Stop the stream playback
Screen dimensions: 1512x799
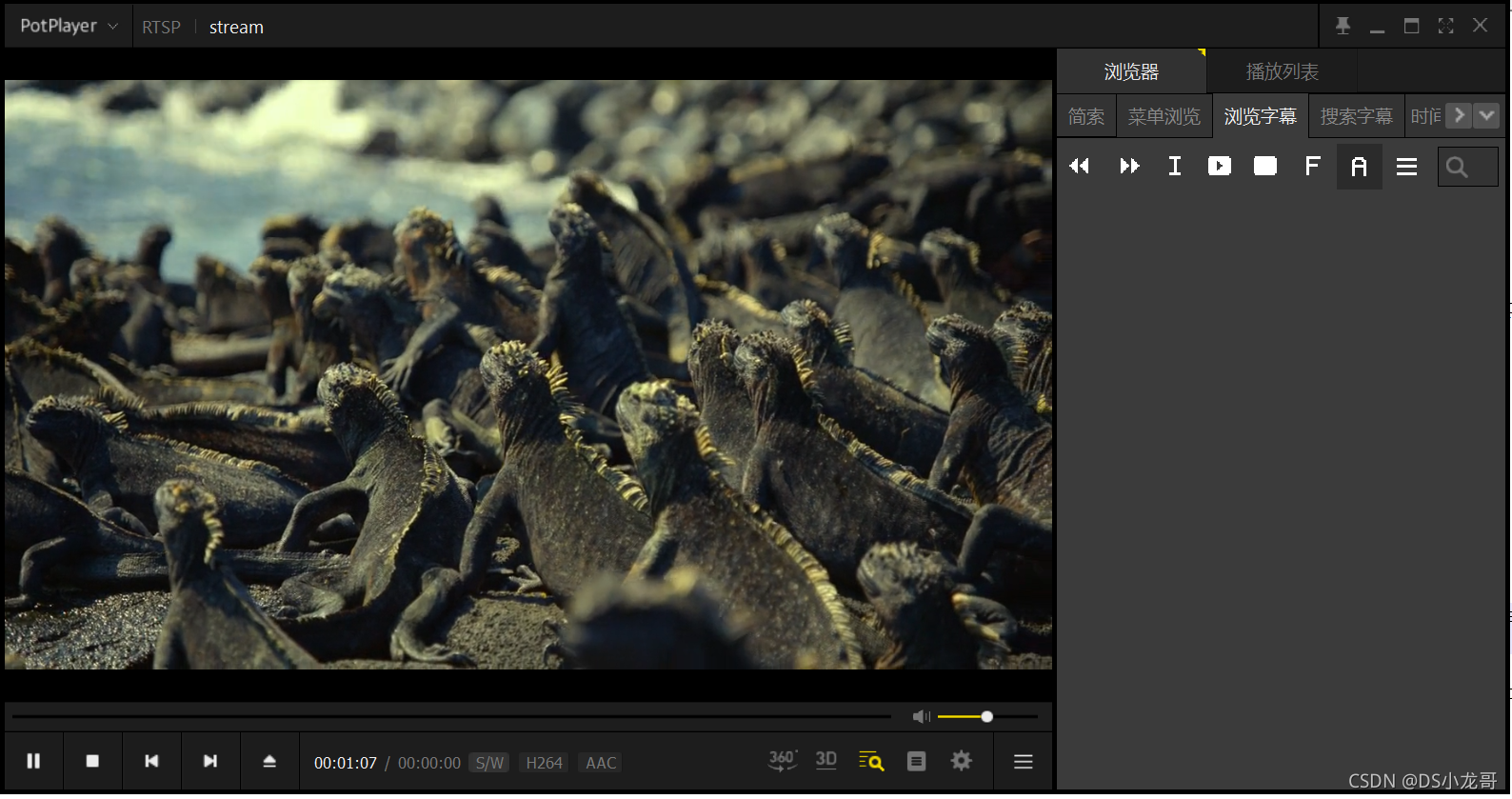tap(92, 762)
